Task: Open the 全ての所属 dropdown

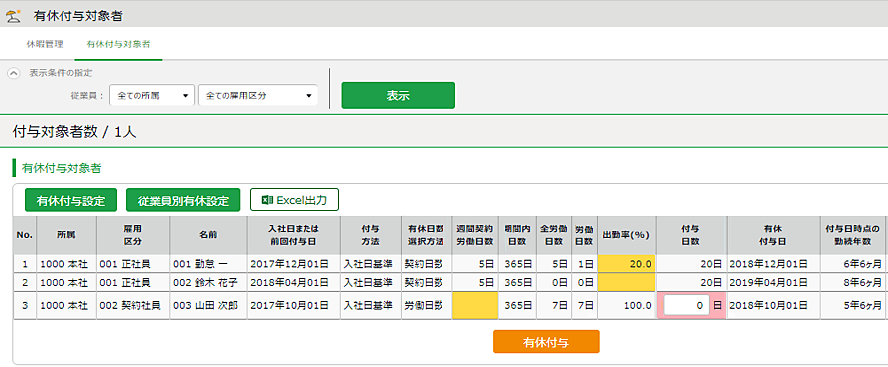Action: tap(152, 96)
